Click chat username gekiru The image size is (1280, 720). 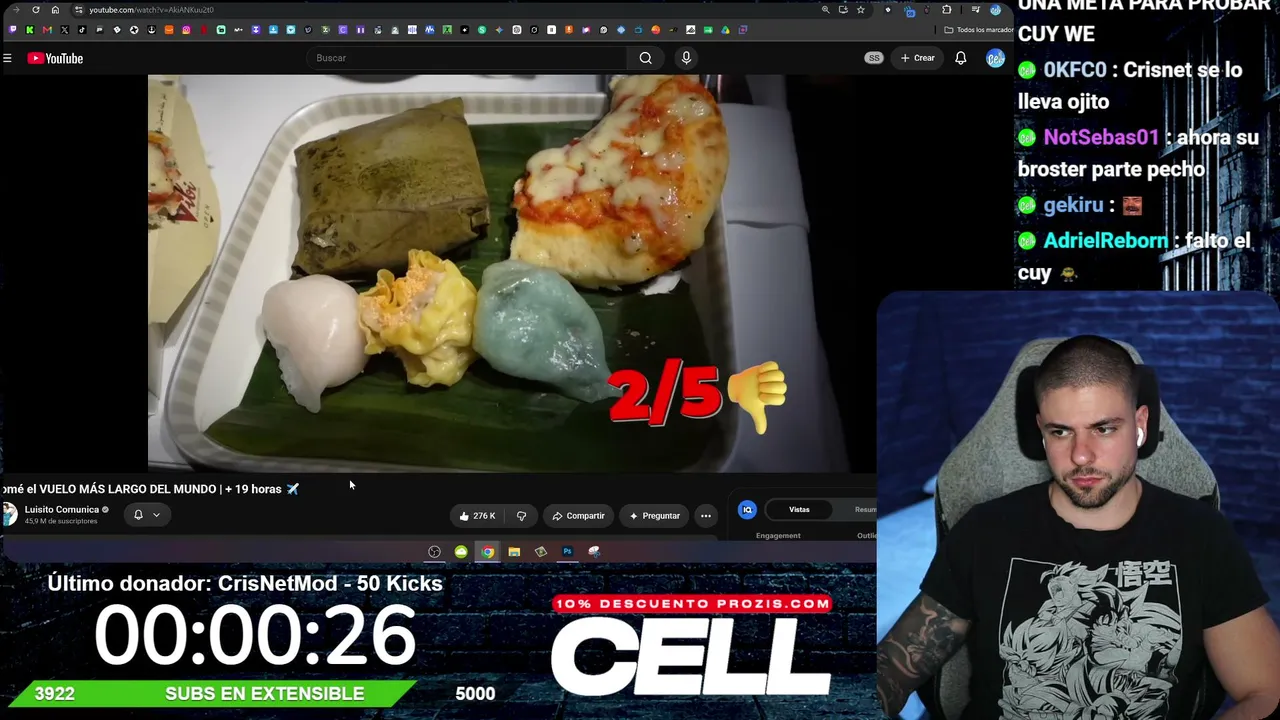click(1073, 205)
